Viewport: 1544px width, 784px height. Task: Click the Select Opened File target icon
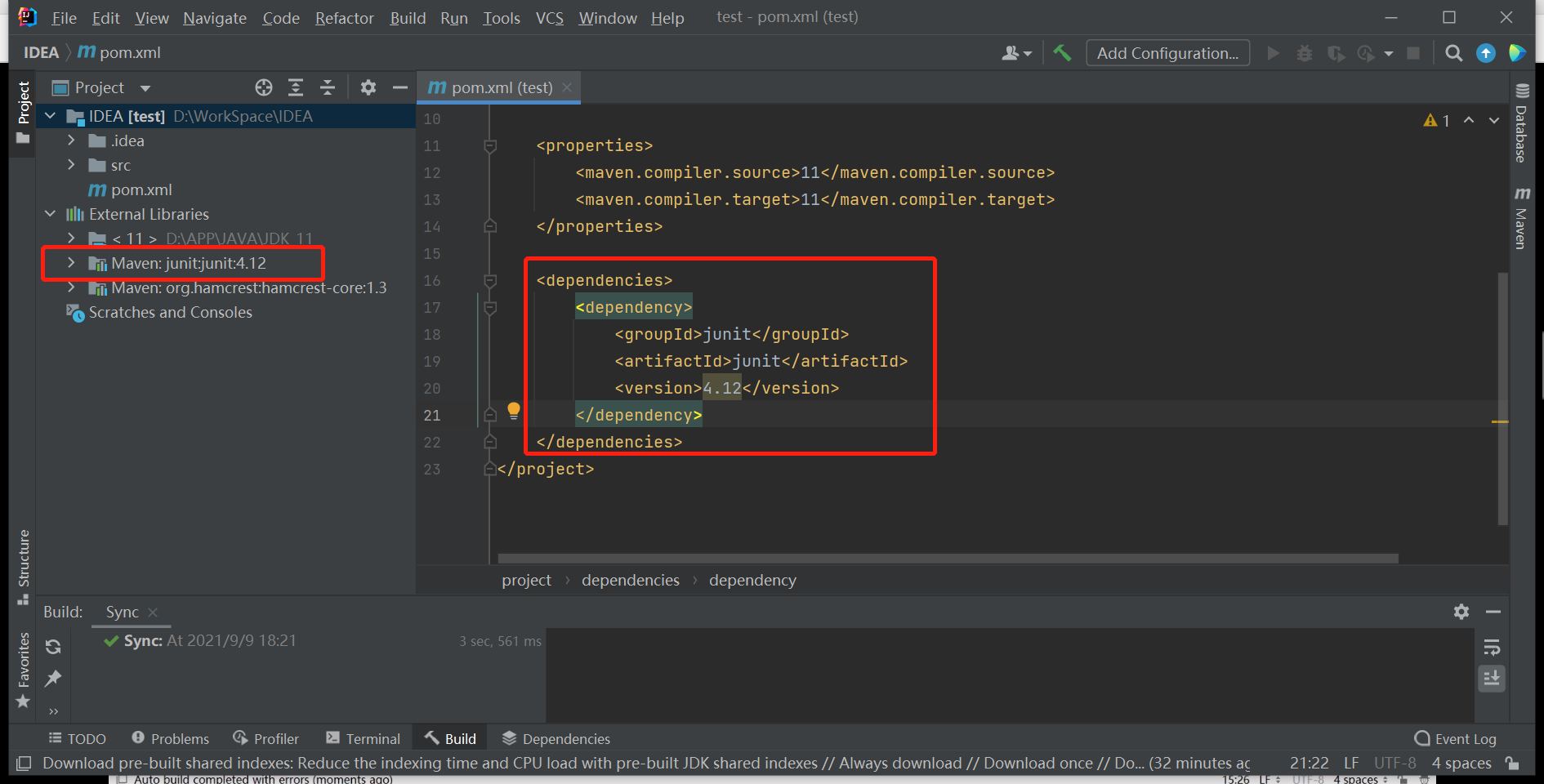tap(263, 87)
